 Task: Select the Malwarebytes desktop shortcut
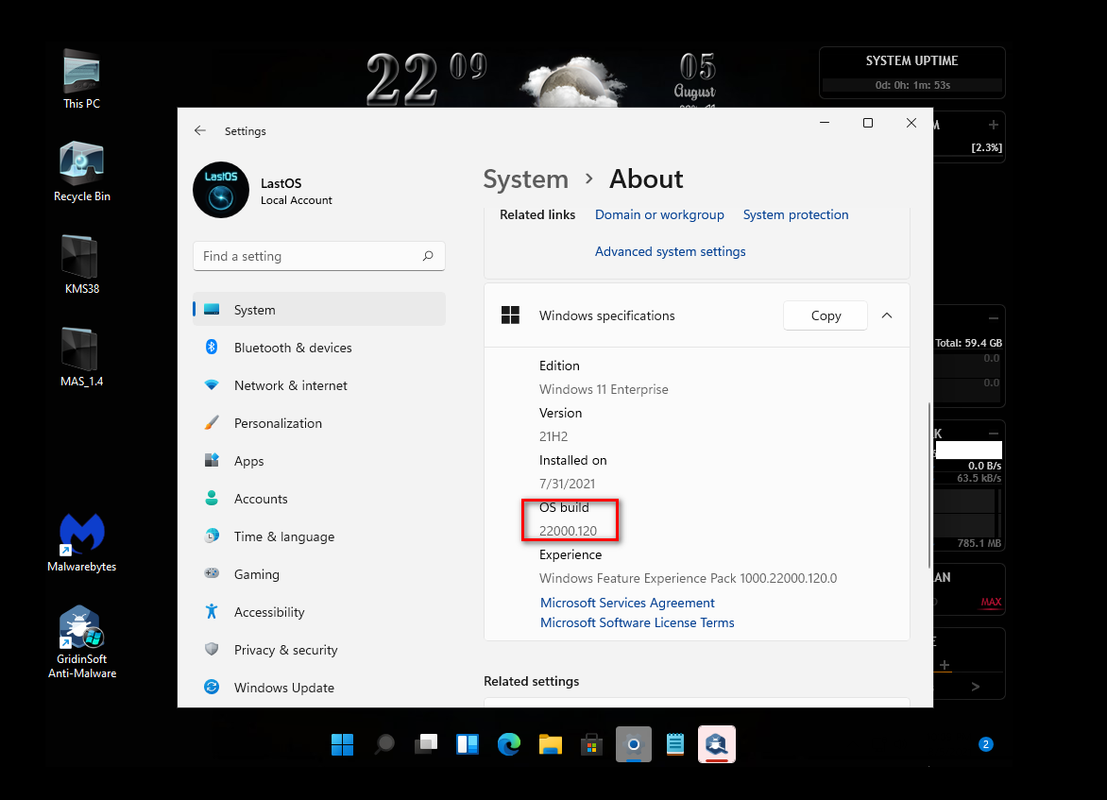[x=82, y=542]
